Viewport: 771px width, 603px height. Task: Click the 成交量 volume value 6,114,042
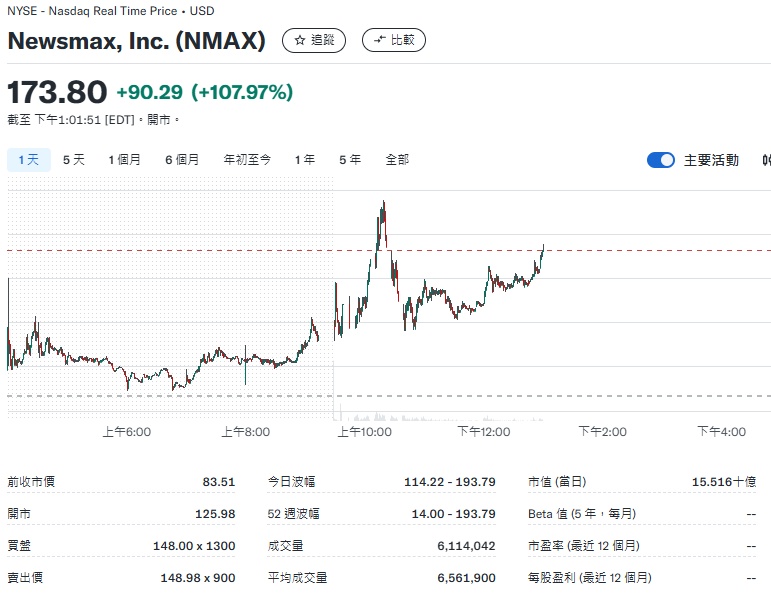coord(467,546)
